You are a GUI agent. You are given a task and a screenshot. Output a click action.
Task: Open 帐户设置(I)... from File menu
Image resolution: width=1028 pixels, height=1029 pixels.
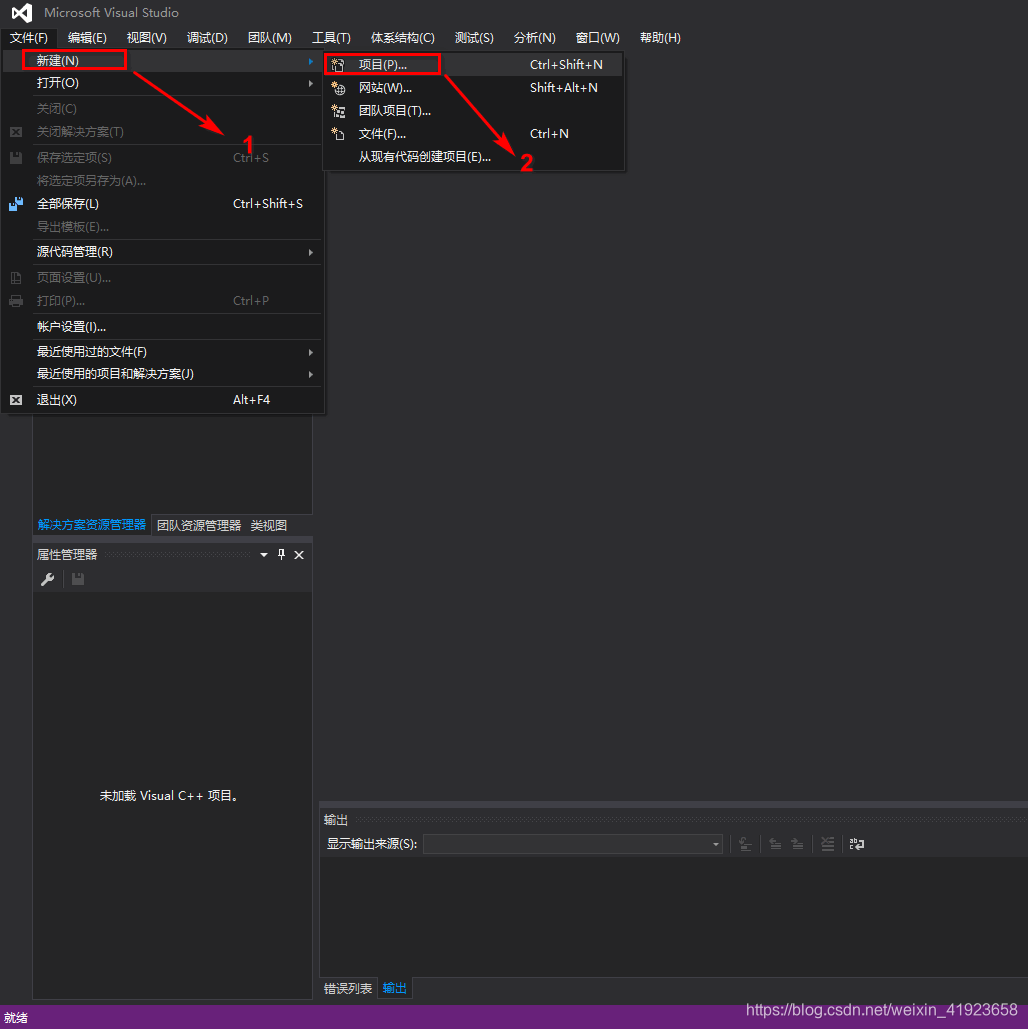coord(162,326)
